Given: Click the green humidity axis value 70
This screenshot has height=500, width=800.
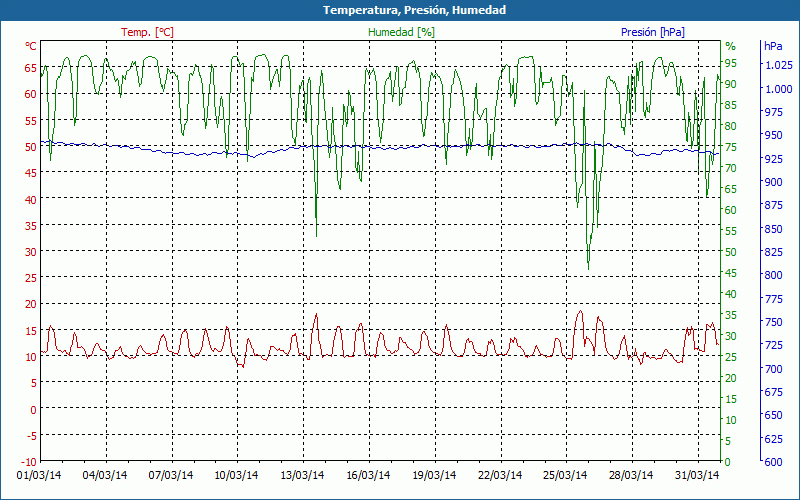Looking at the screenshot, I should pos(731,168).
